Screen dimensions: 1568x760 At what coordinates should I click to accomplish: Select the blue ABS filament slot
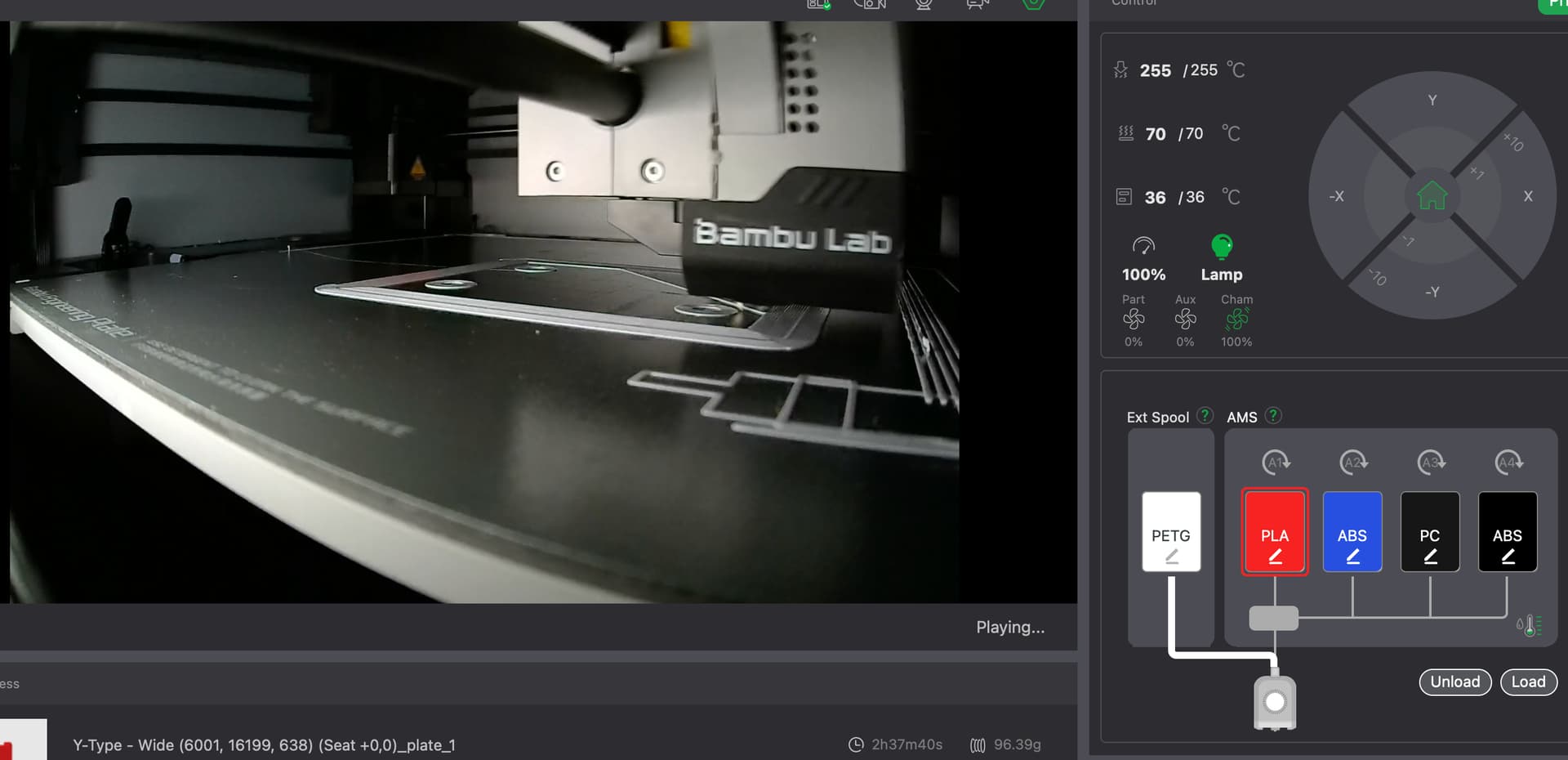pos(1352,532)
